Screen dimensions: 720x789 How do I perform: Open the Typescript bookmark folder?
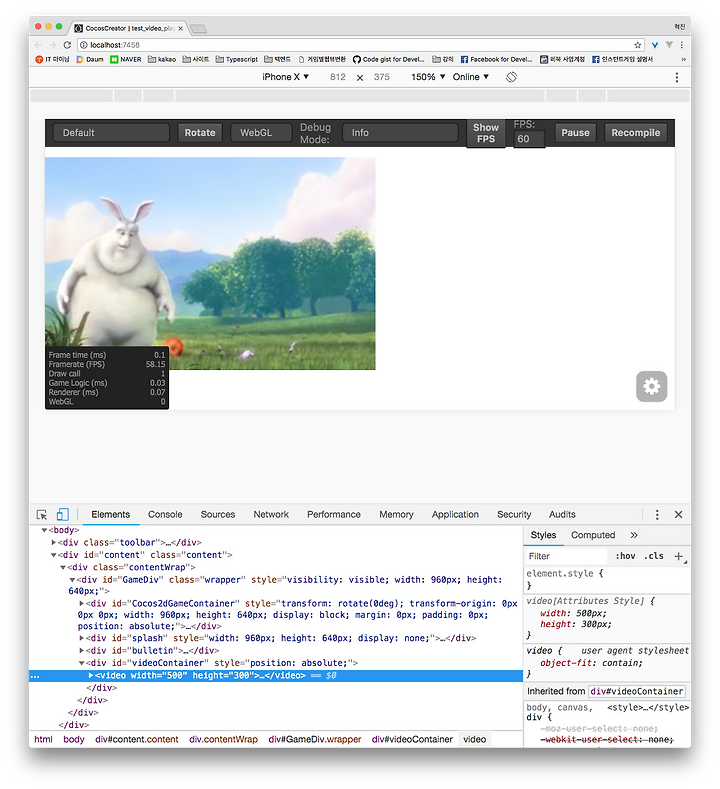click(236, 59)
